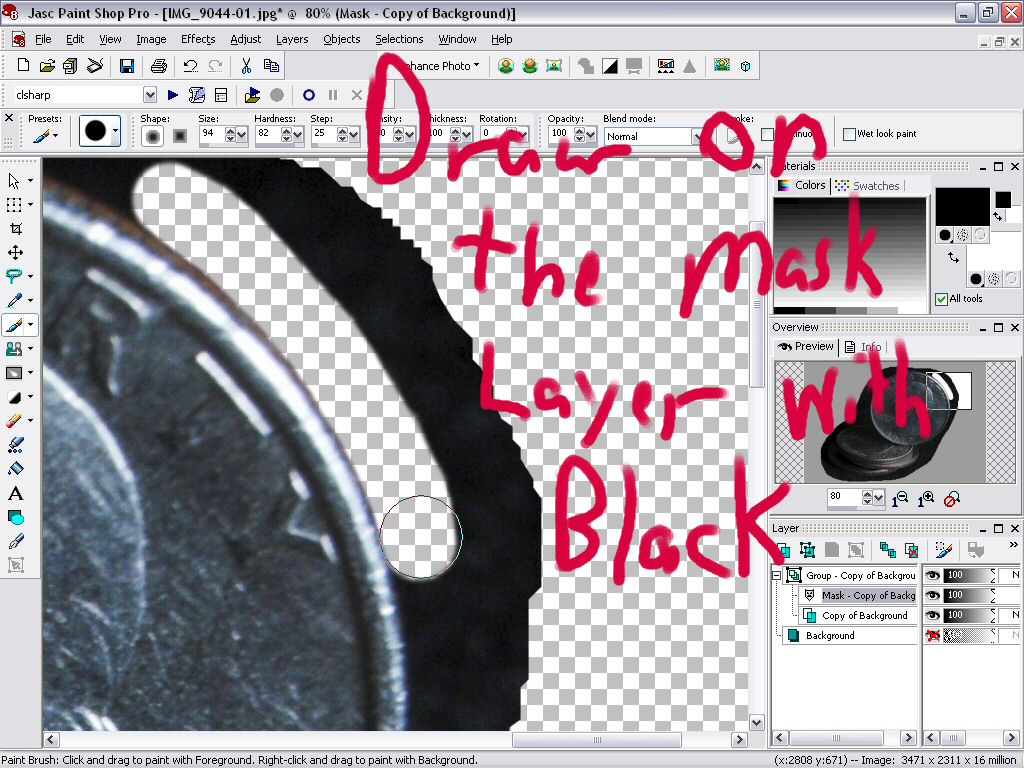Zoom in with the Overview magnifier plus

coord(925,499)
